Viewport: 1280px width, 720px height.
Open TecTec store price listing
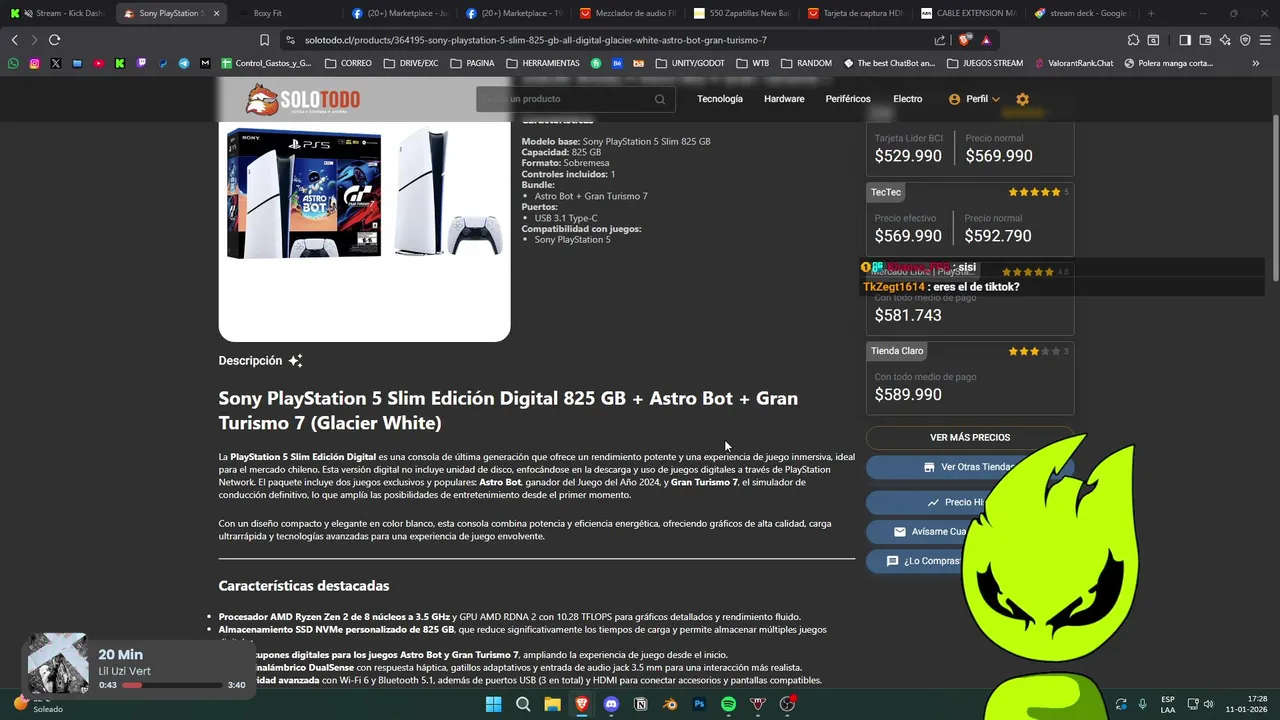970,218
